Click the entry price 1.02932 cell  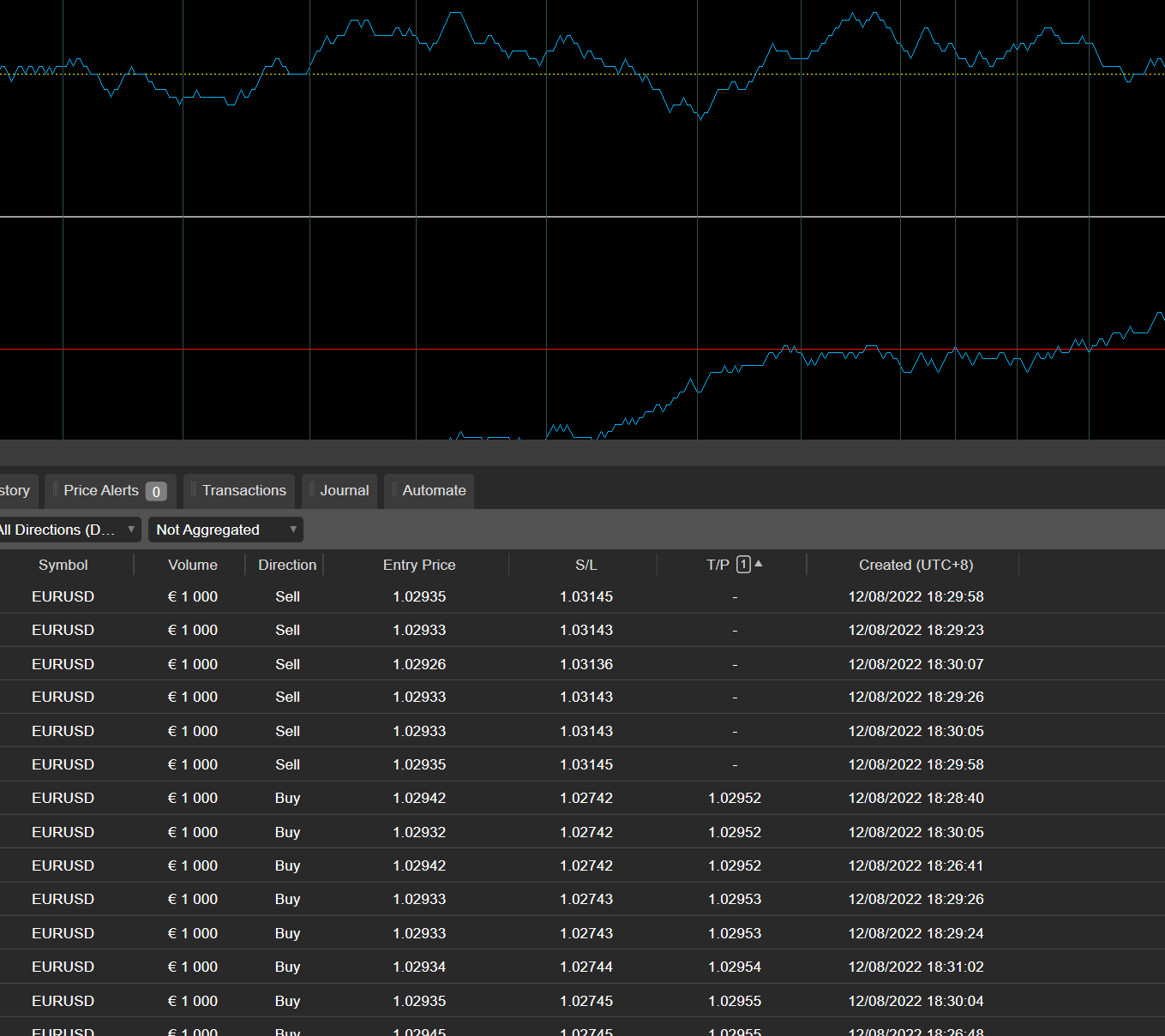click(x=419, y=832)
